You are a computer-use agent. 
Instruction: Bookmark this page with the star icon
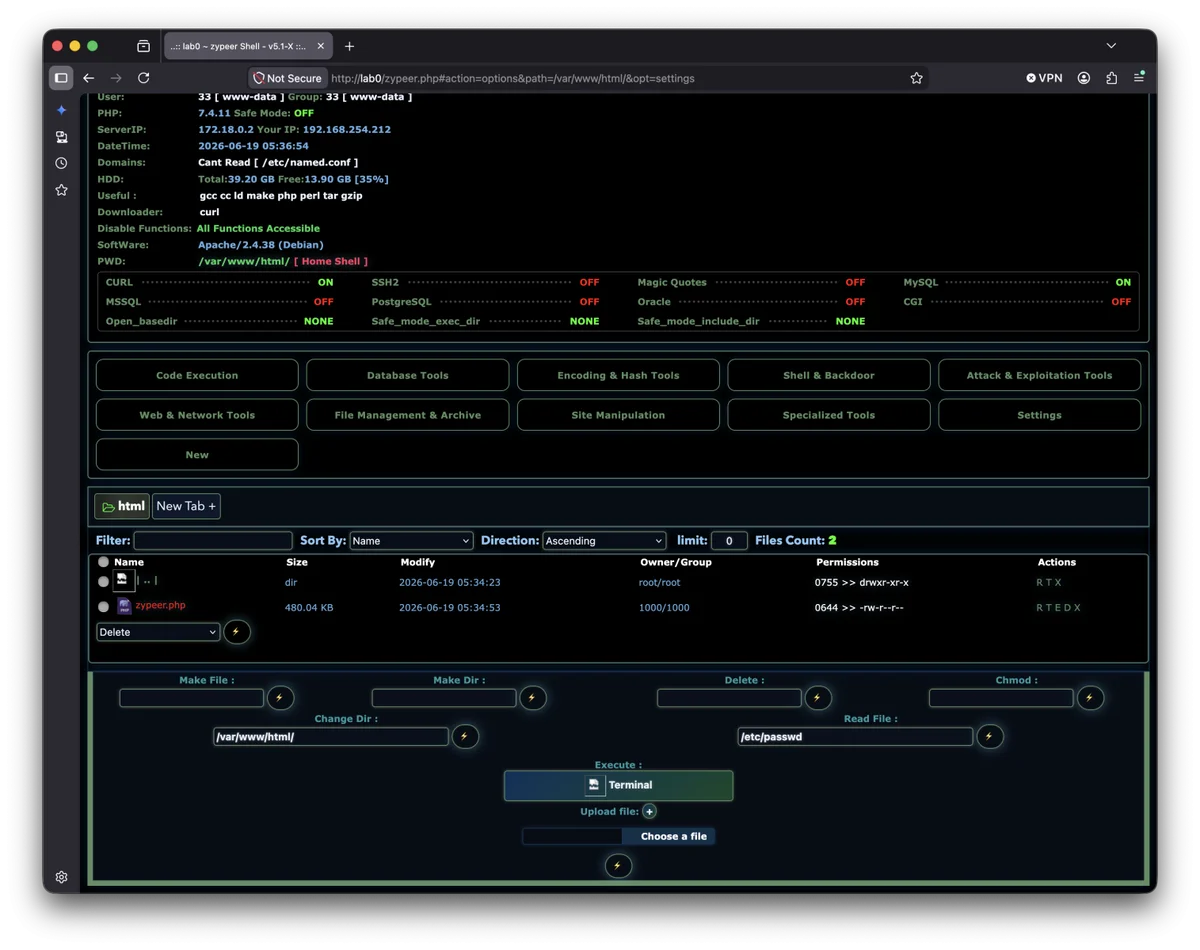[916, 78]
